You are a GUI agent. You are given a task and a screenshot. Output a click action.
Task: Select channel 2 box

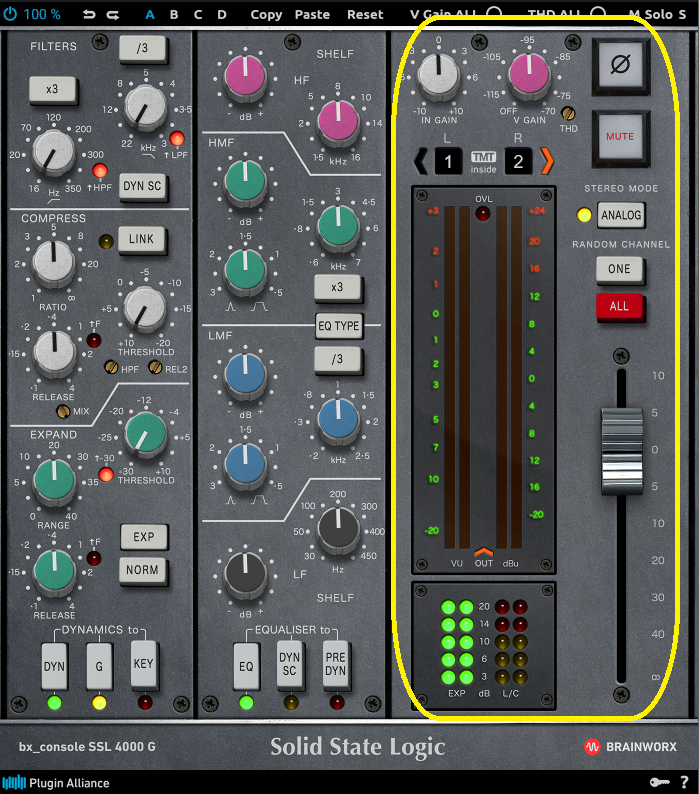[518, 162]
